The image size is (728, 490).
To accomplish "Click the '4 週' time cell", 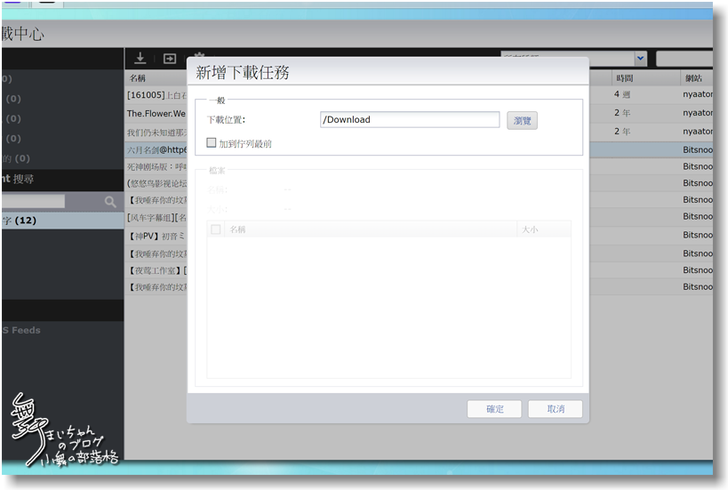I will (x=622, y=94).
